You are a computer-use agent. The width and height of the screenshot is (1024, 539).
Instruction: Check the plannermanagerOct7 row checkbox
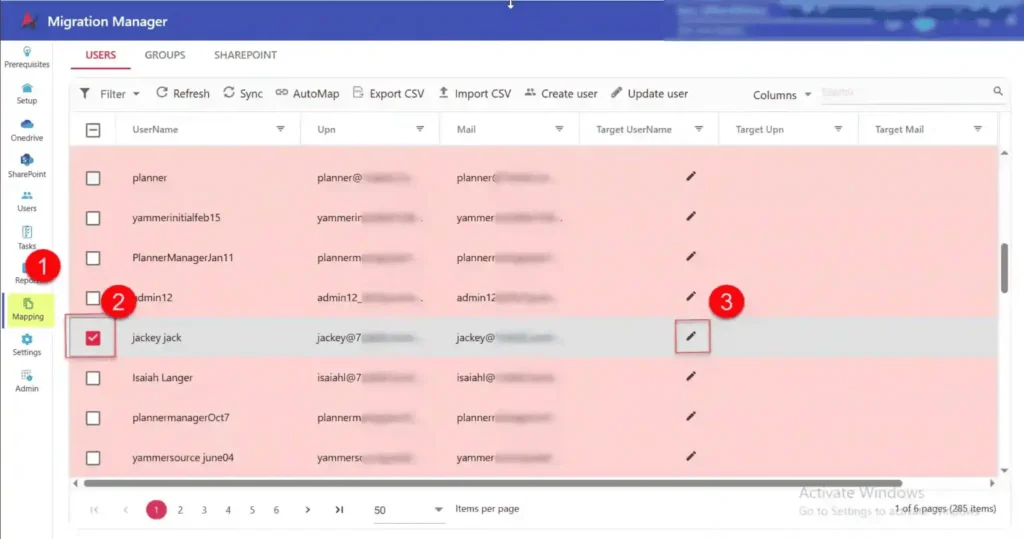(93, 418)
